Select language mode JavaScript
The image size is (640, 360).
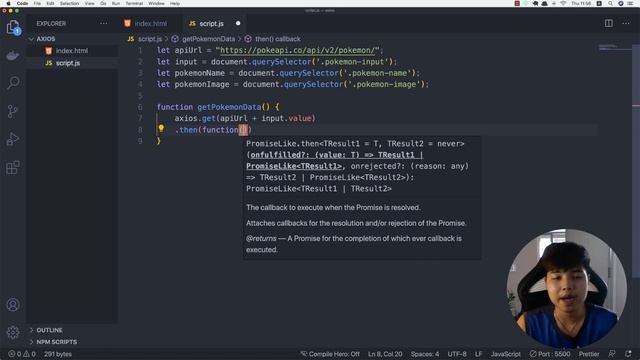pos(505,354)
